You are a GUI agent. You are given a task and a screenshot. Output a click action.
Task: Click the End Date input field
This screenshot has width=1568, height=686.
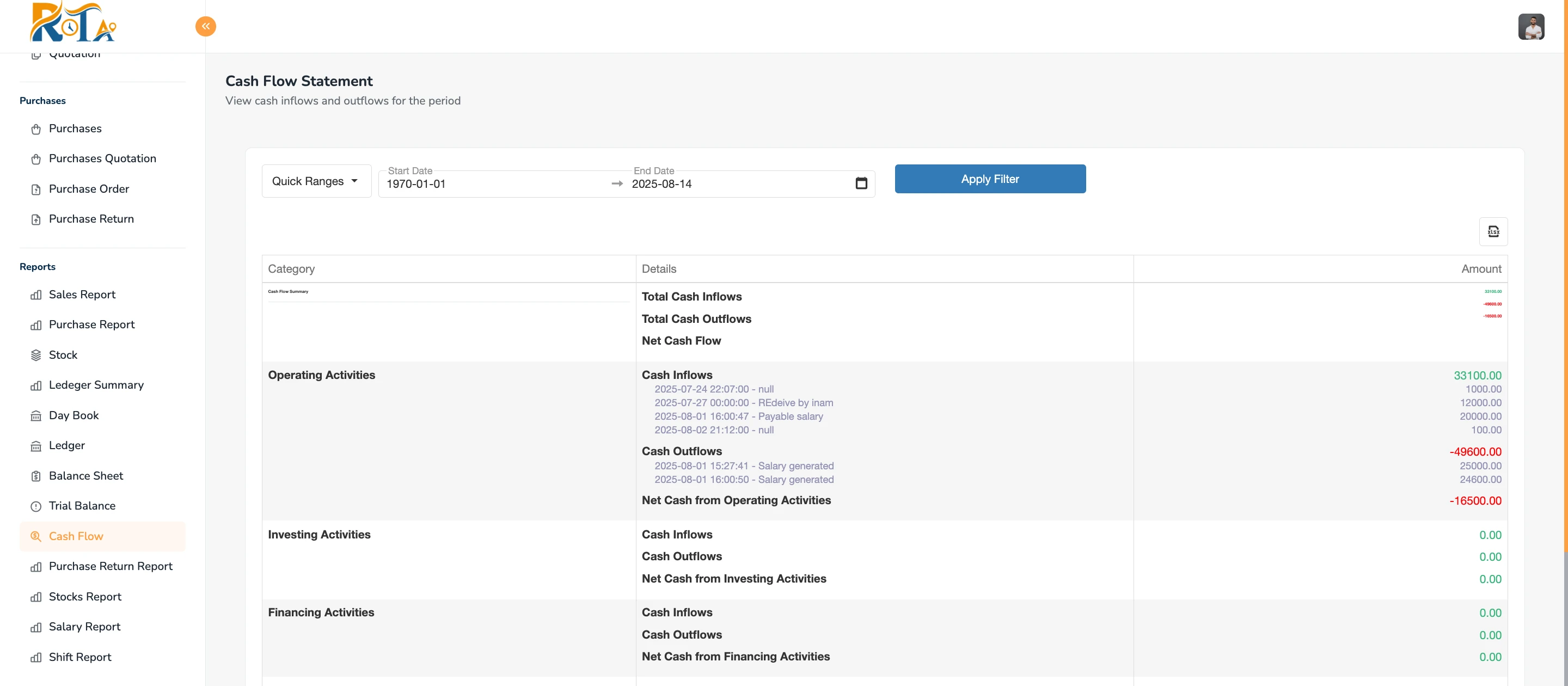737,184
